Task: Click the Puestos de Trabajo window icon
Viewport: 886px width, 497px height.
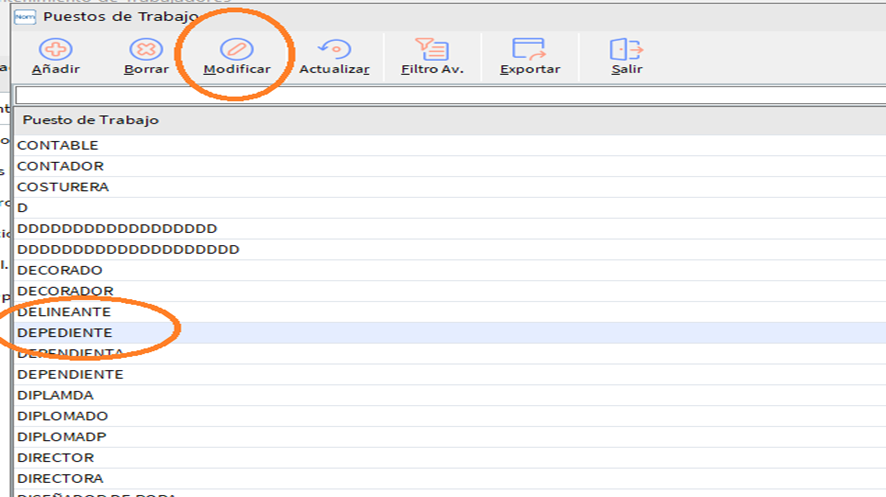Action: 24,17
